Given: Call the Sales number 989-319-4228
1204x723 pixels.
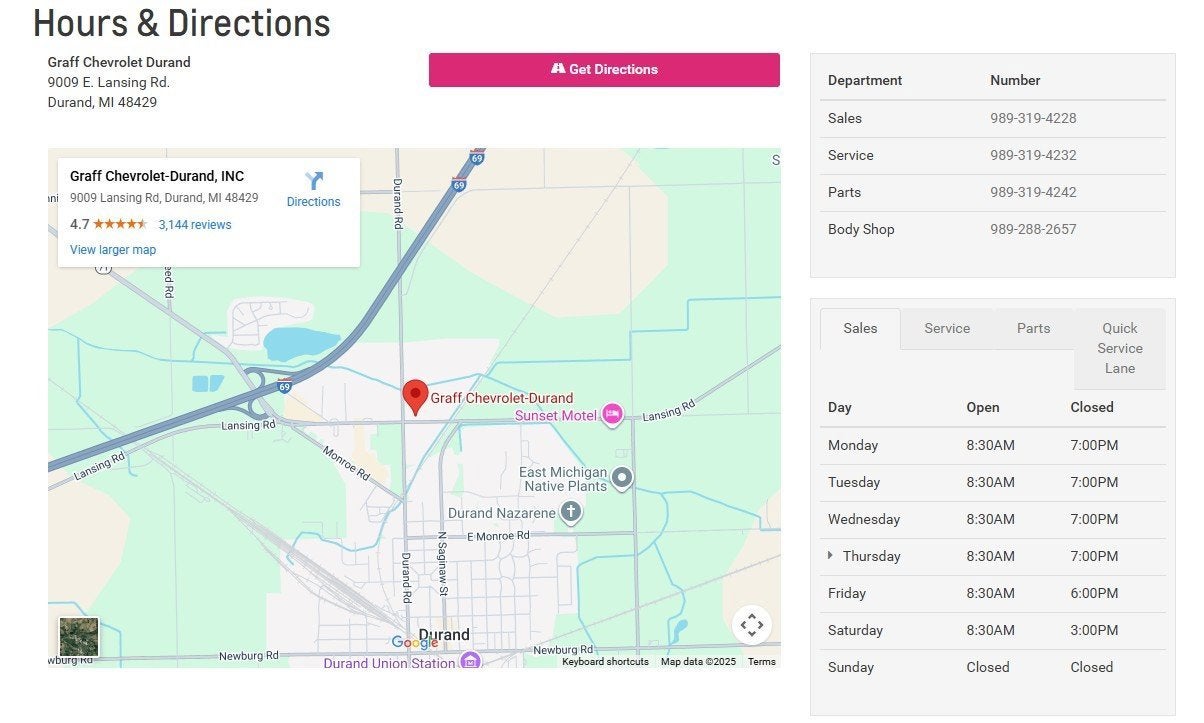Looking at the screenshot, I should coord(1033,118).
